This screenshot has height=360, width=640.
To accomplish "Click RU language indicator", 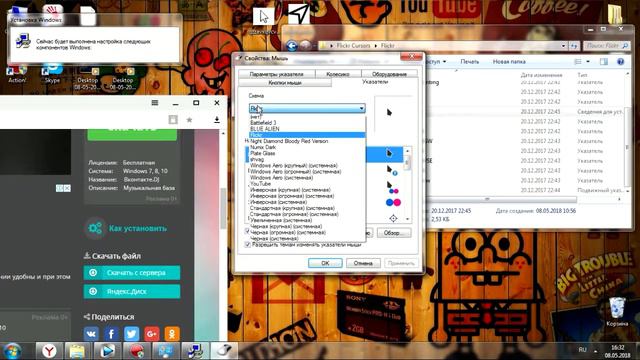I will [582, 350].
